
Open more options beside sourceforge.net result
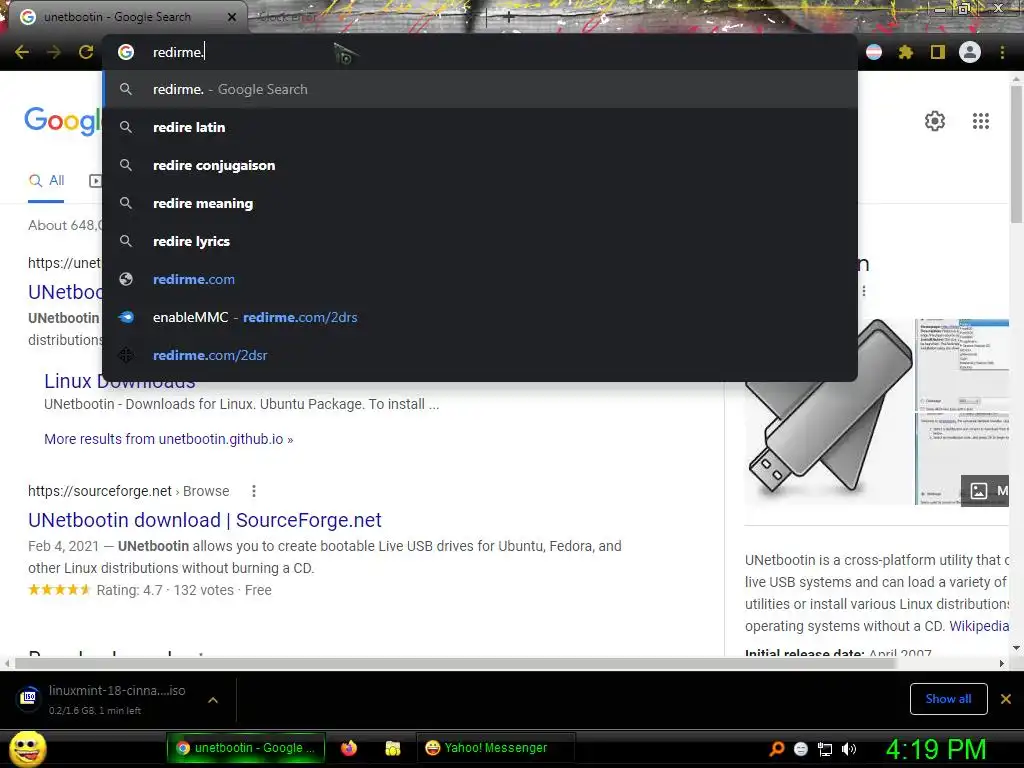tap(254, 491)
